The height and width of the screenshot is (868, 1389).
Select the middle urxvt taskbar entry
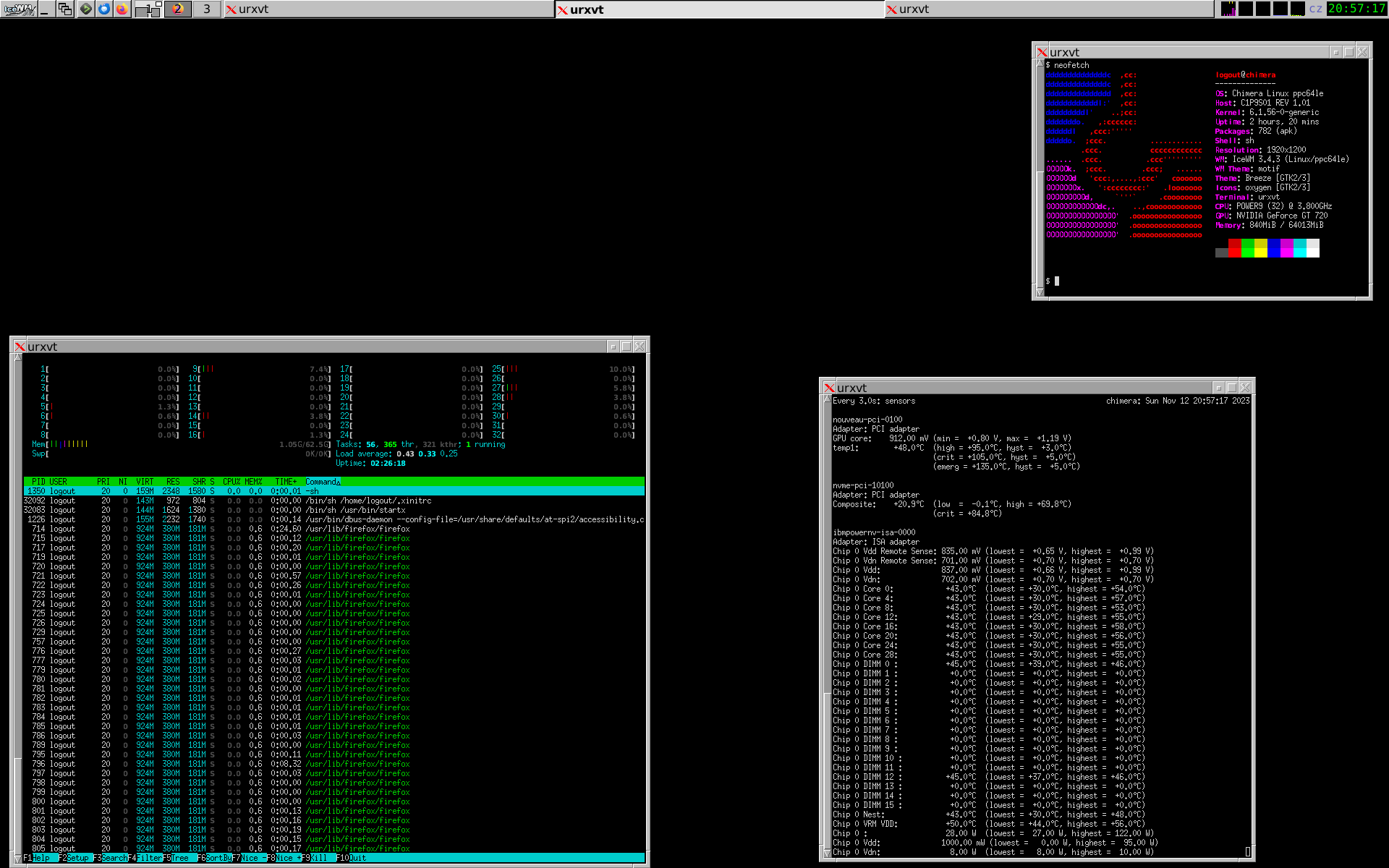[719, 9]
